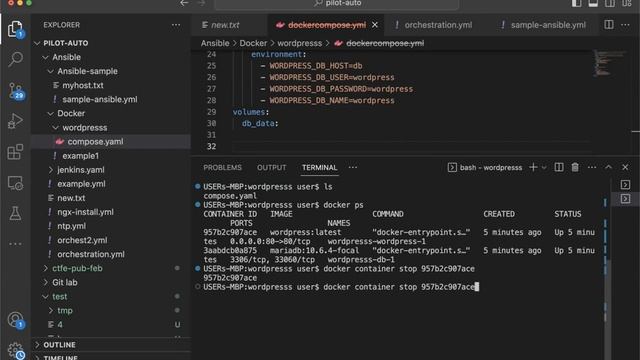Toggle the bottom panel layout button

click(593, 3)
